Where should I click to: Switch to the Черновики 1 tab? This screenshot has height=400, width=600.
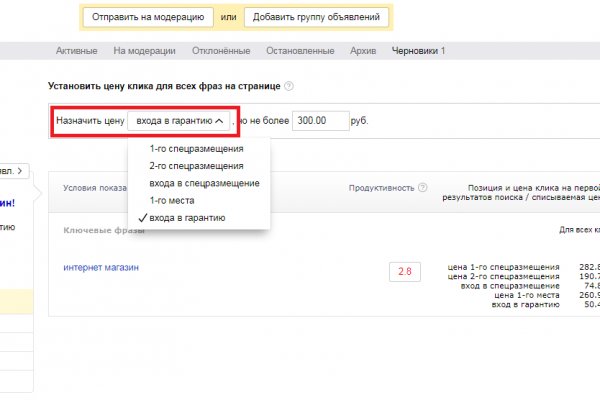(x=418, y=51)
